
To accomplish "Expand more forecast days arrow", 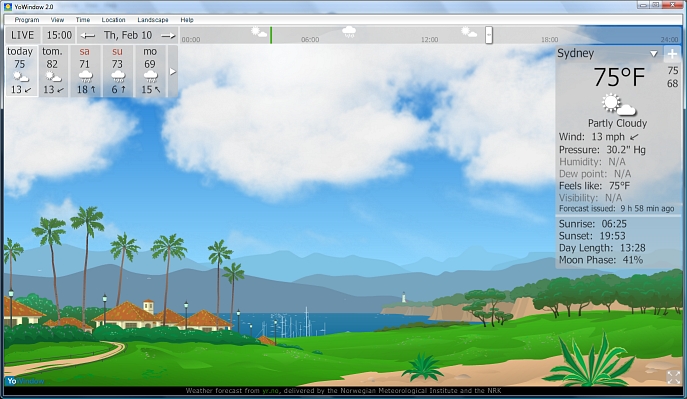I will pyautogui.click(x=173, y=71).
